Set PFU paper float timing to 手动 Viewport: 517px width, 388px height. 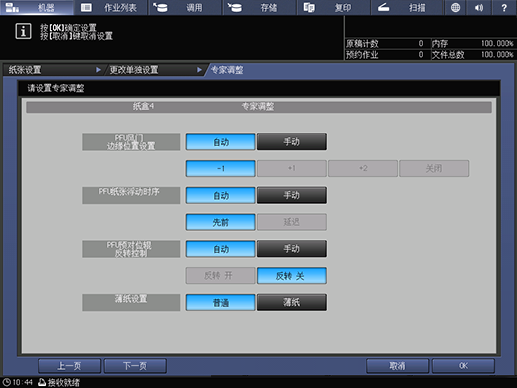click(x=292, y=195)
